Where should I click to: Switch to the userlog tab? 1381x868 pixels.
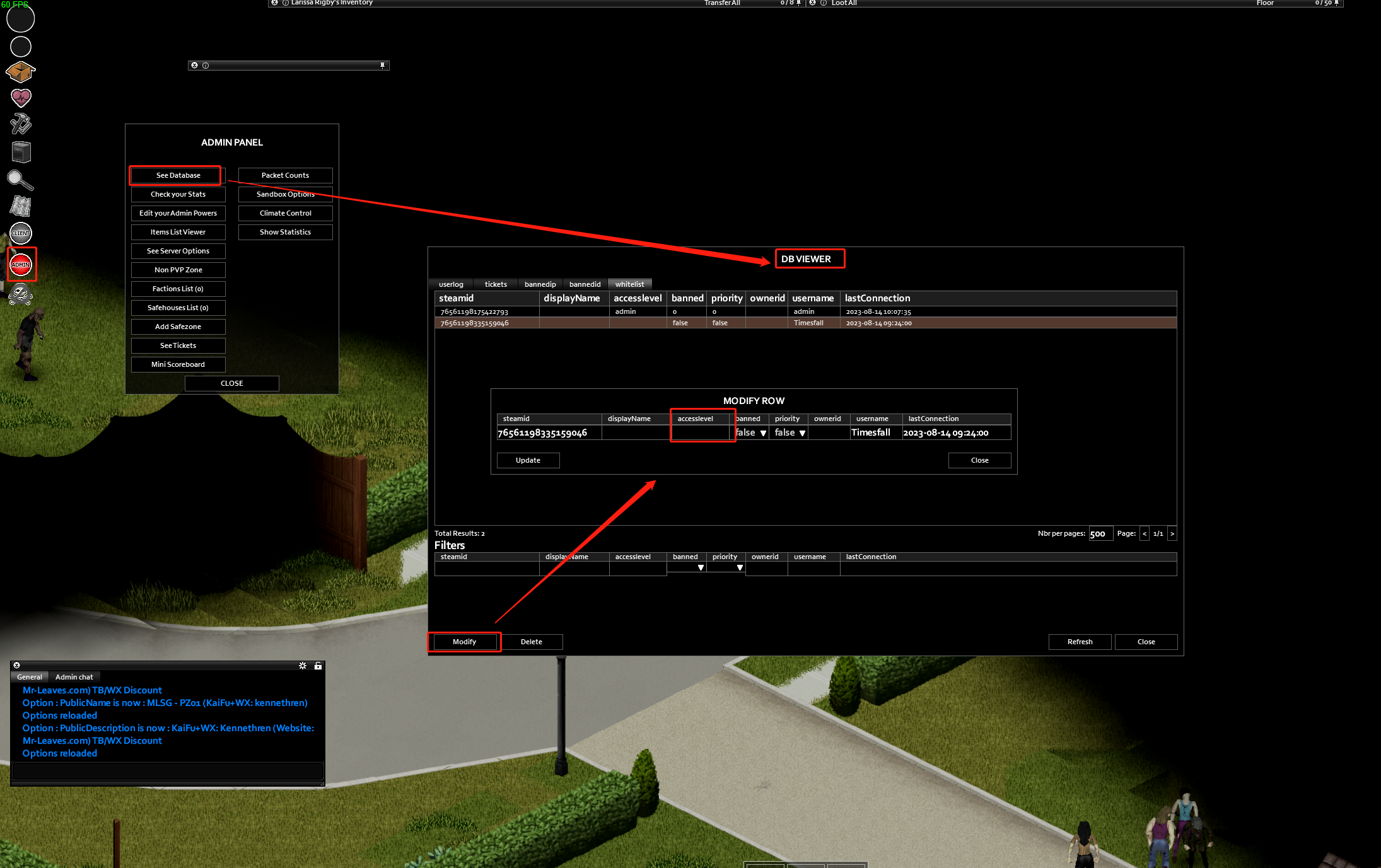pos(451,284)
